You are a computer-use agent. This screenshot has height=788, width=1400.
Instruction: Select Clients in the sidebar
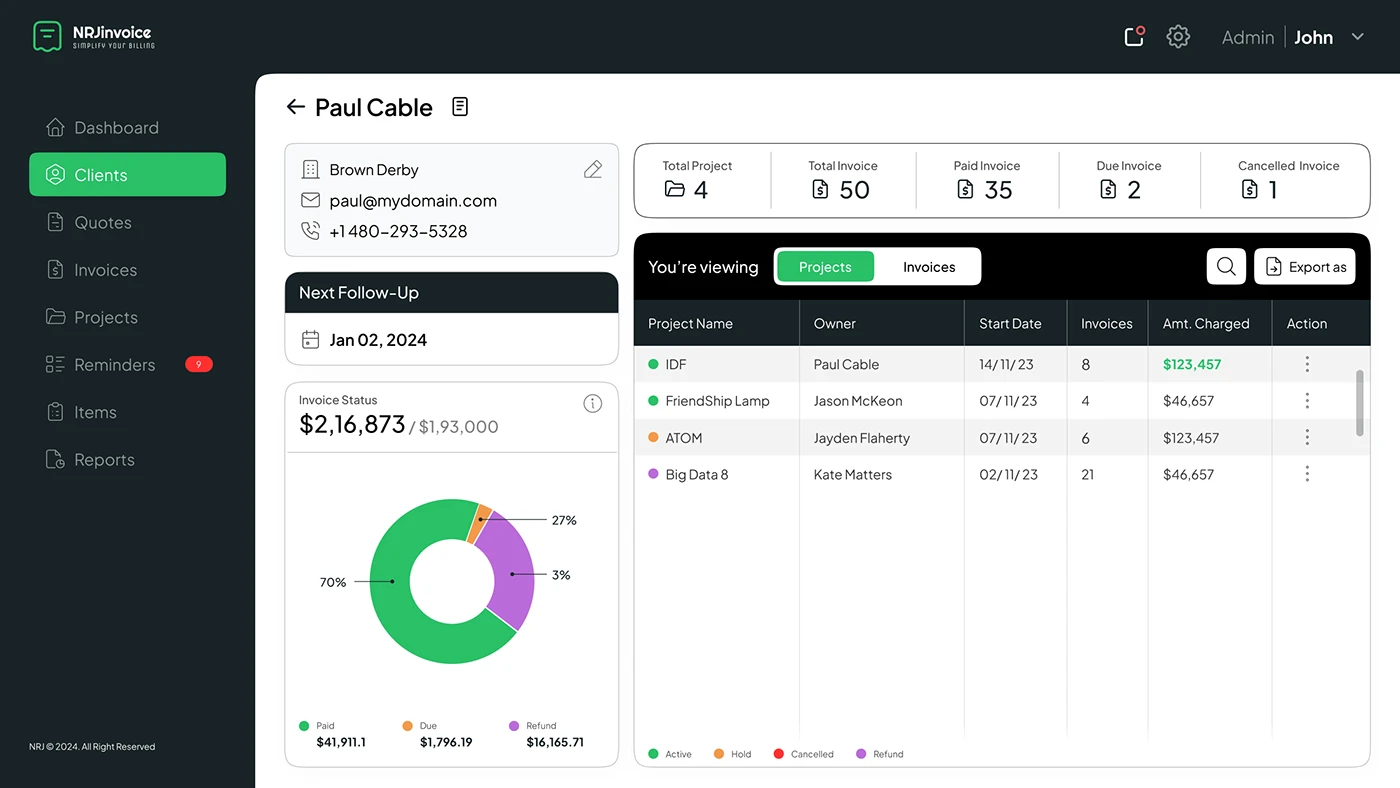[x=127, y=175]
